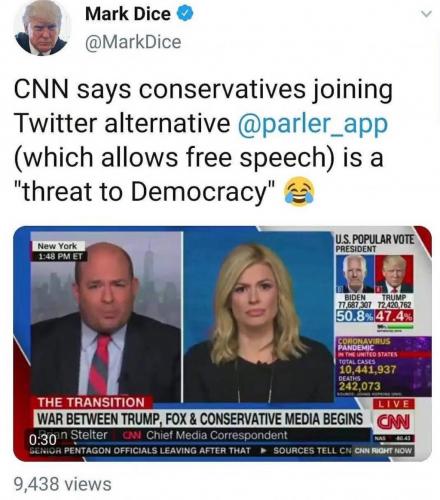Open the Mark Dice profile picture
Image resolution: width=440 pixels, height=500 pixels.
pos(41,28)
